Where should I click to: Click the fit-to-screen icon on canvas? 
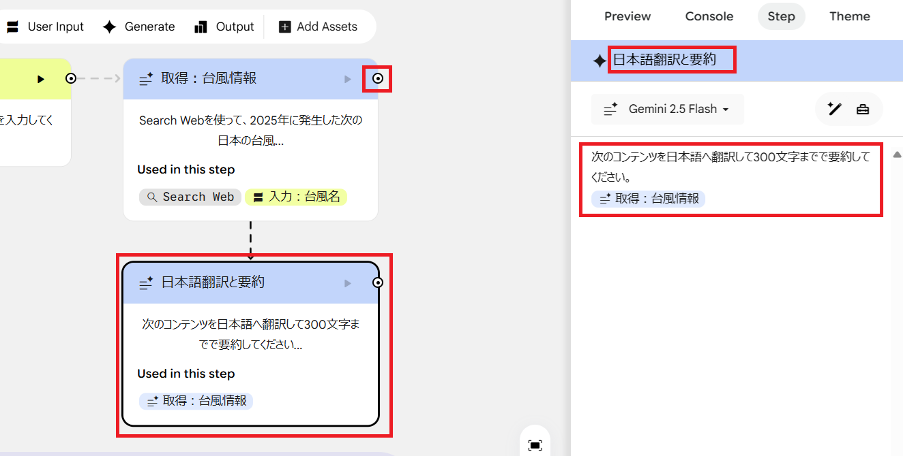pyautogui.click(x=535, y=444)
